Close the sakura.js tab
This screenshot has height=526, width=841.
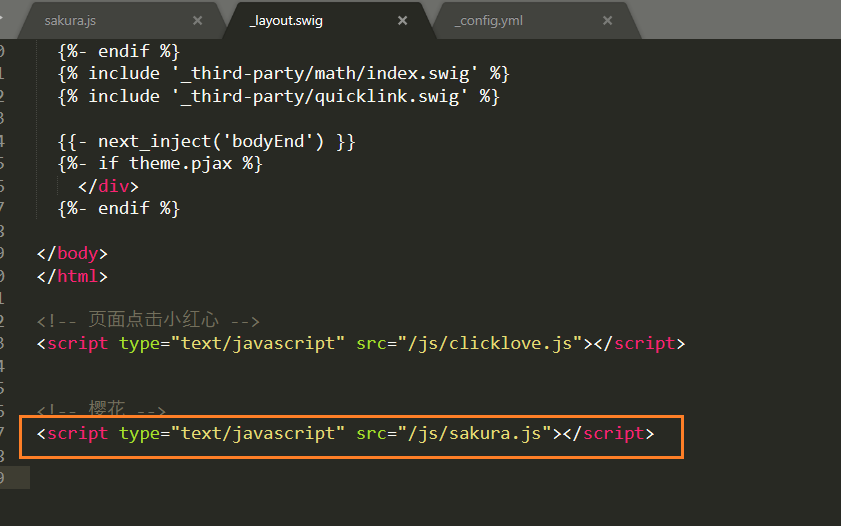197,20
